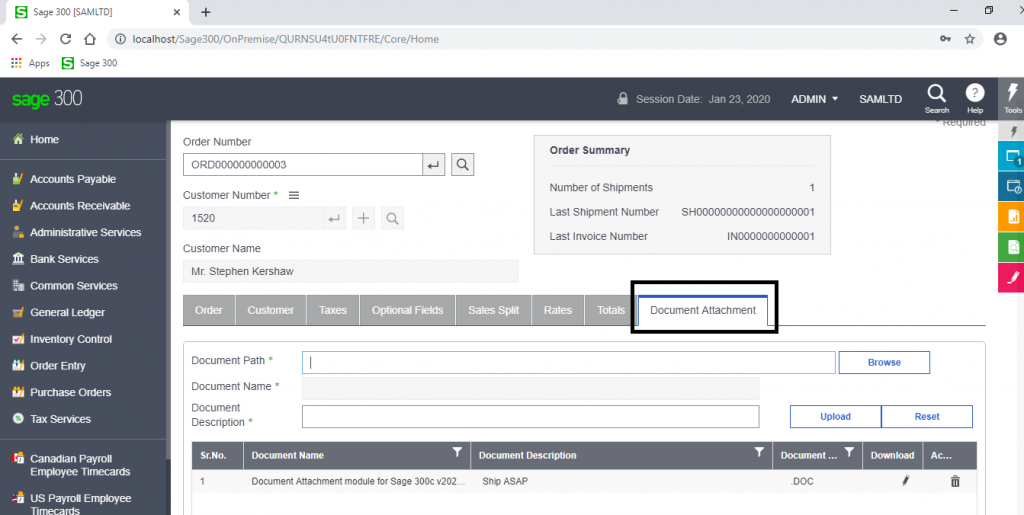Expand the ADMIN user dropdown

pos(814,99)
